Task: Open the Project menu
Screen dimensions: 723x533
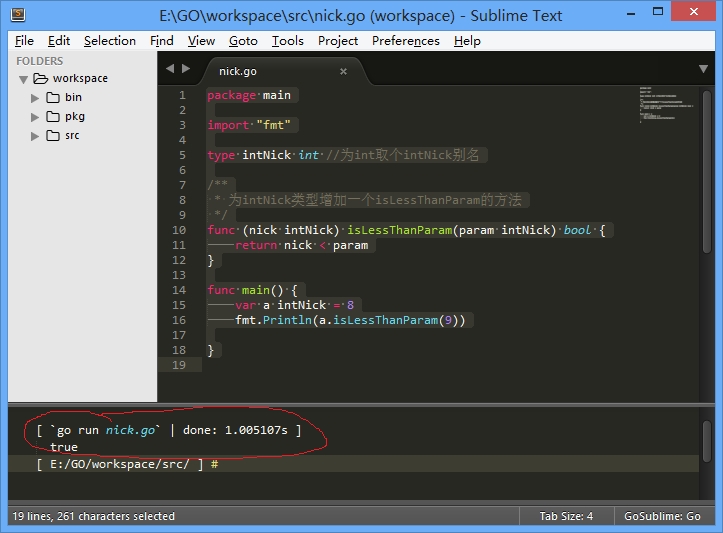Action: 338,41
